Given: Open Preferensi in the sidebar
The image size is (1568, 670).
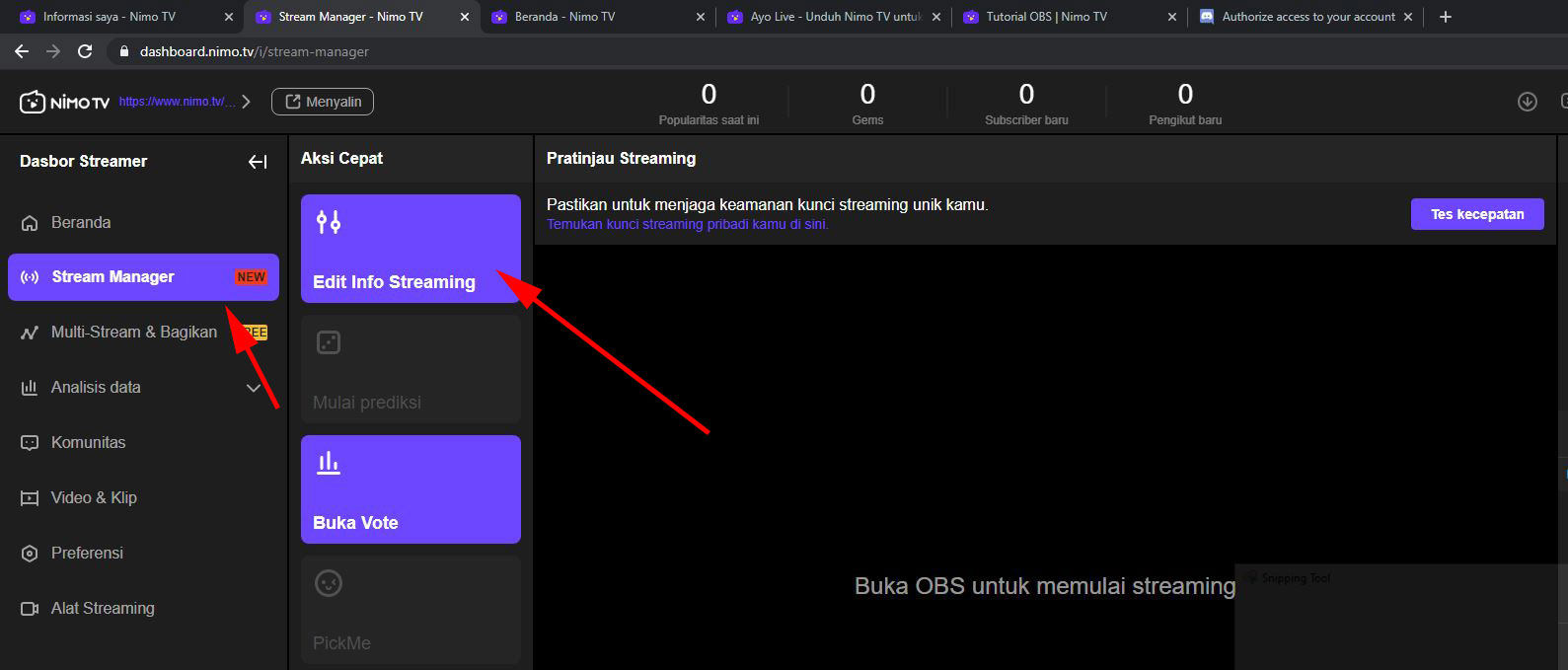Looking at the screenshot, I should 144,554.
